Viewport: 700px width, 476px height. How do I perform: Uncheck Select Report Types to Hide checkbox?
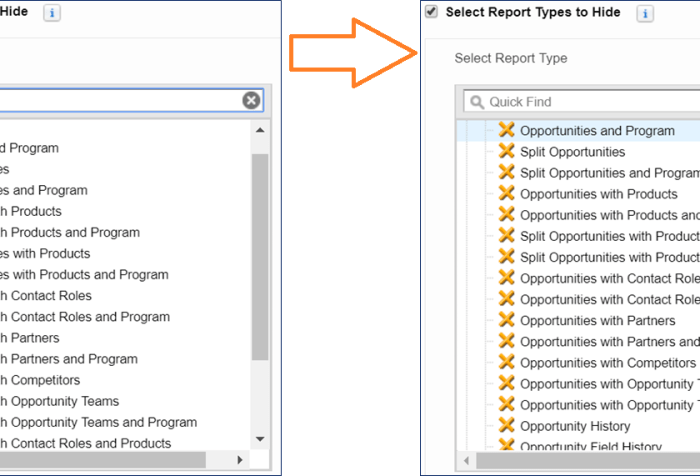tap(431, 12)
